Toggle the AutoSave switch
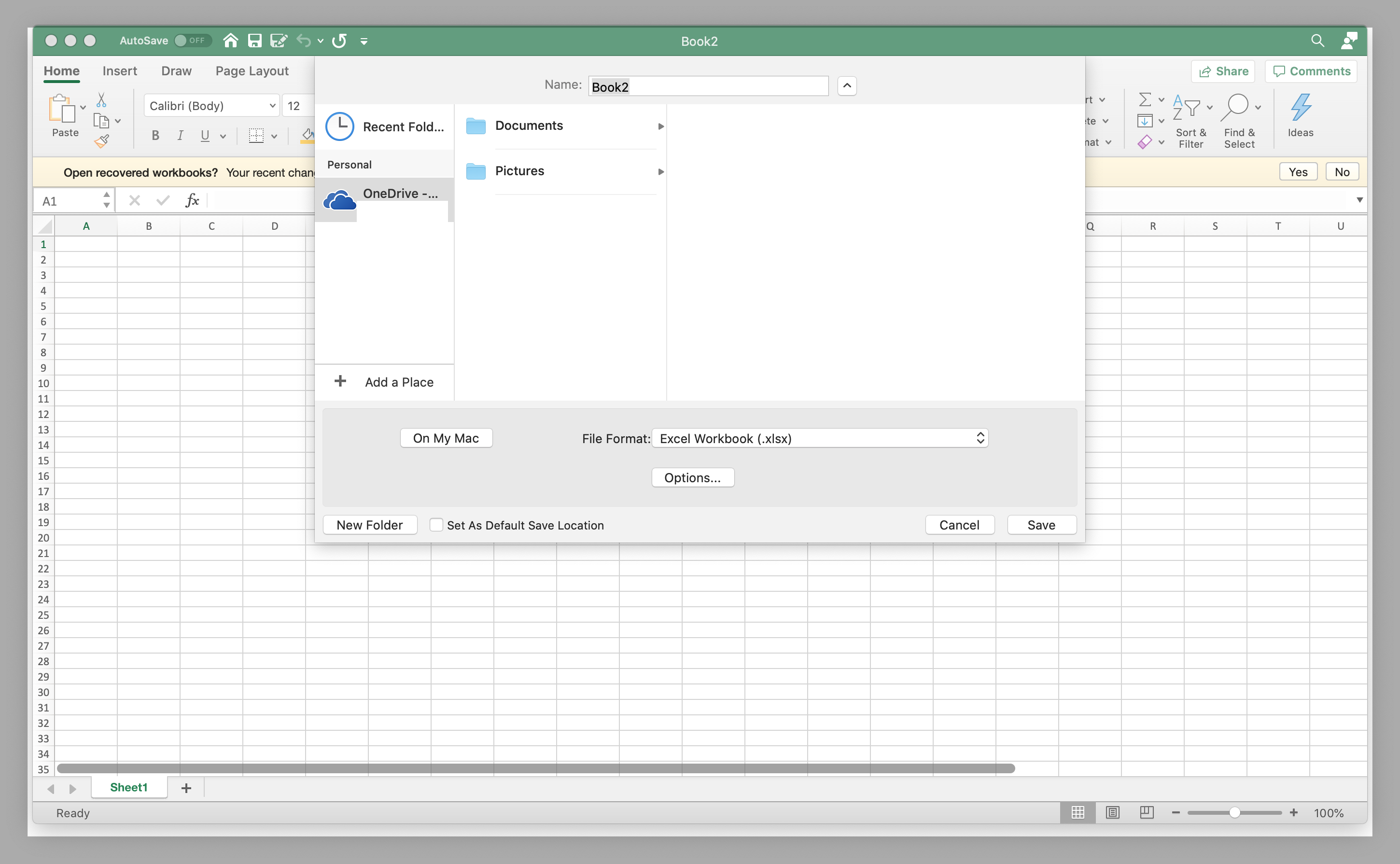 point(192,41)
